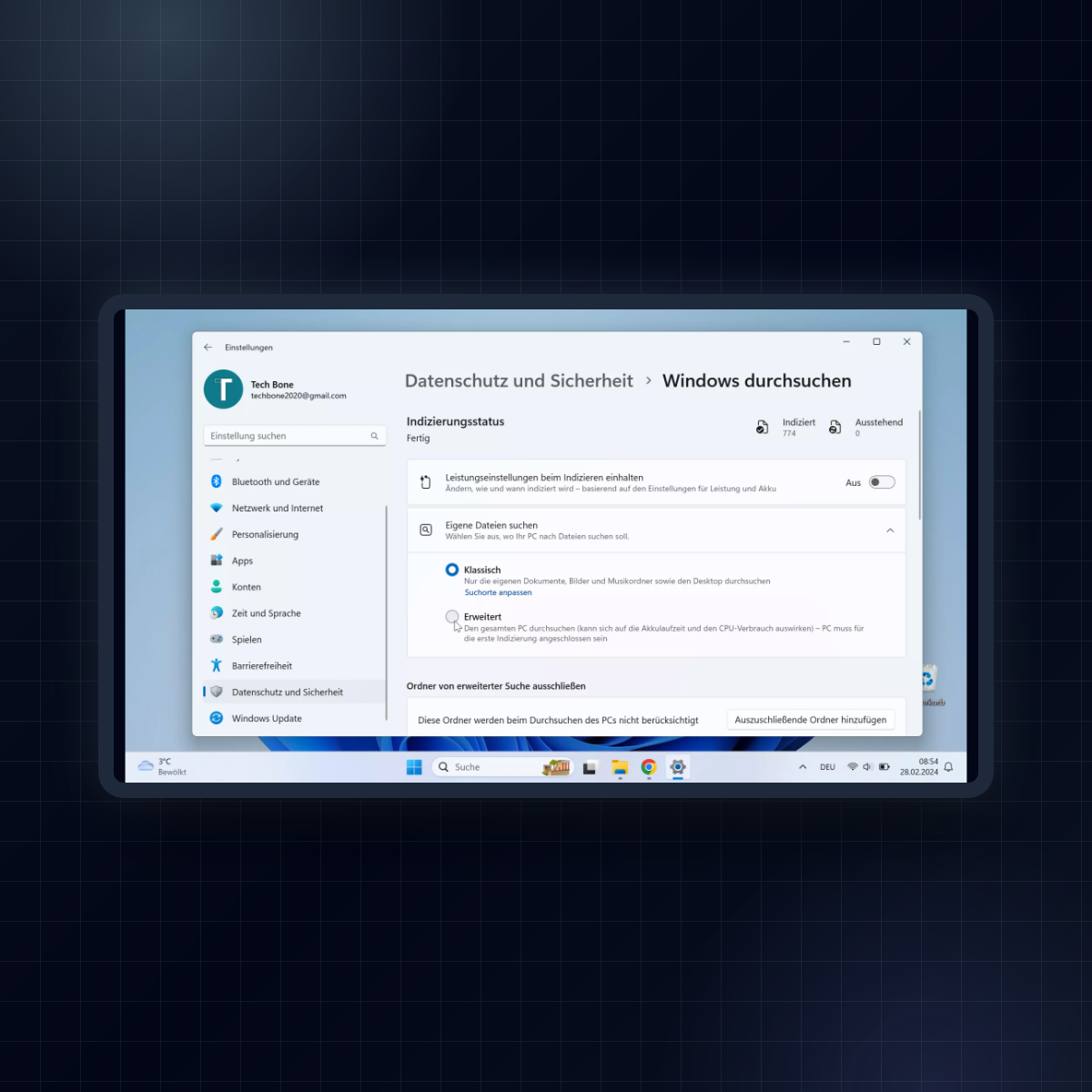The image size is (1092, 1092).
Task: Collapse the Eigene Dateien suchen section
Action: tap(890, 531)
